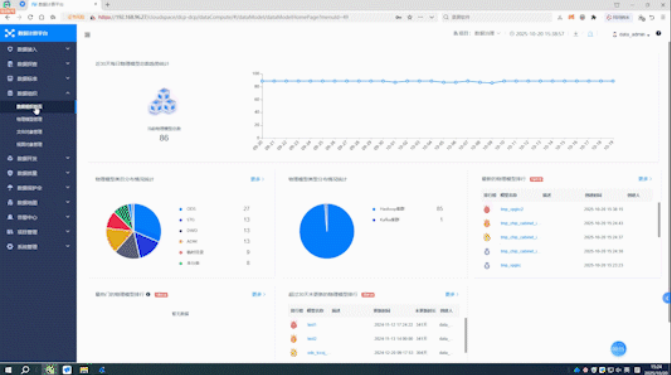
Task: Open the blue arrow tab on right edge
Action: pos(667,298)
